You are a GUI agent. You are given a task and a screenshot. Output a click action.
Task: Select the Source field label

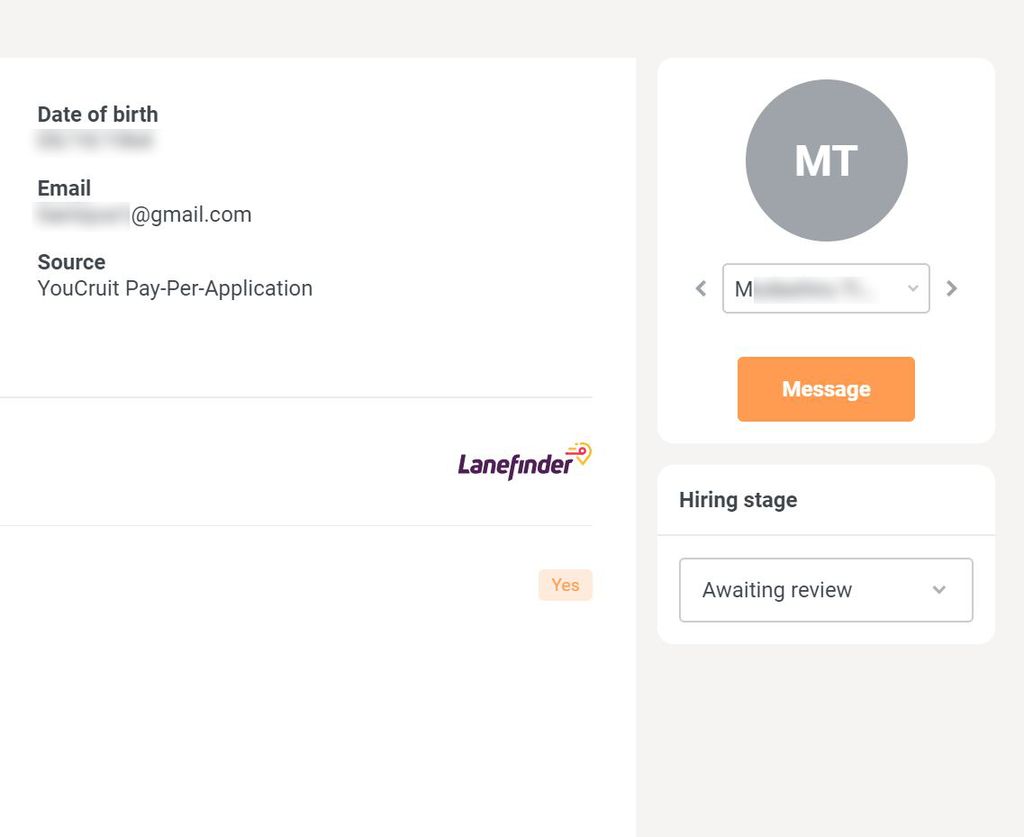pyautogui.click(x=71, y=262)
